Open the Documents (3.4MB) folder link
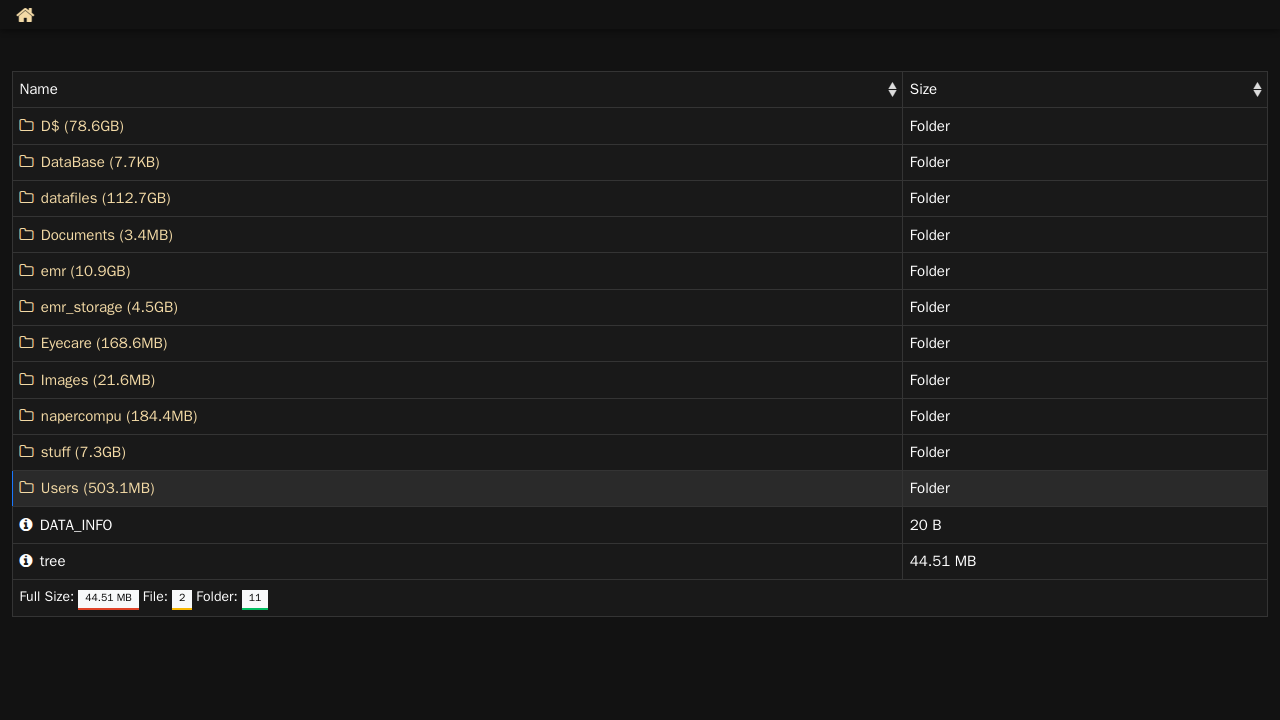Viewport: 1280px width, 720px height. (x=107, y=235)
